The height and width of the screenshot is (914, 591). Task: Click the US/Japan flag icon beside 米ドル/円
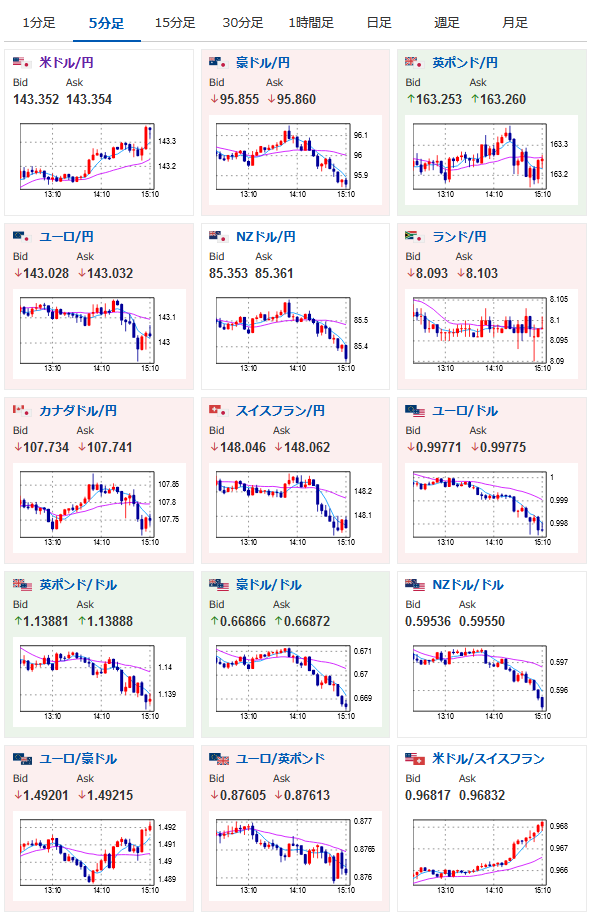click(22, 62)
